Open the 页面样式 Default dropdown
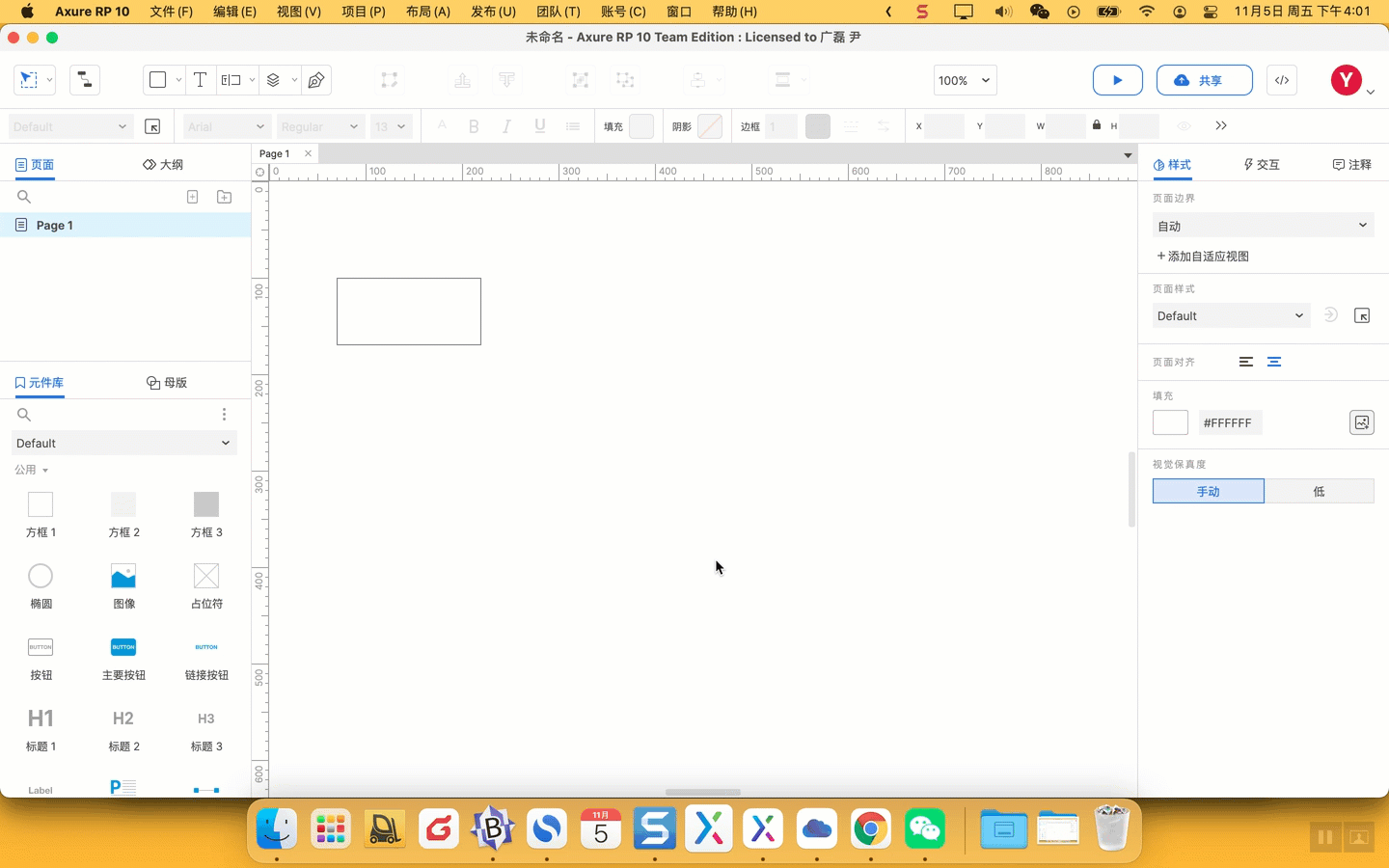 pos(1231,315)
